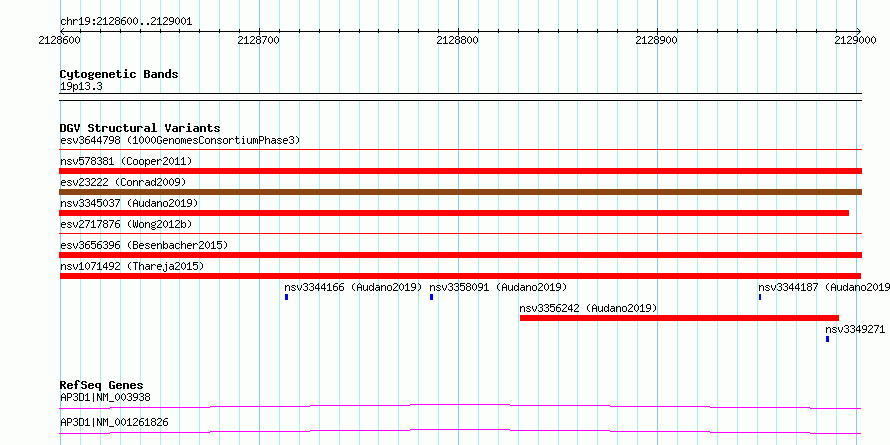
Task: Select the Cytogenetic Bands track title
Action: (x=119, y=74)
